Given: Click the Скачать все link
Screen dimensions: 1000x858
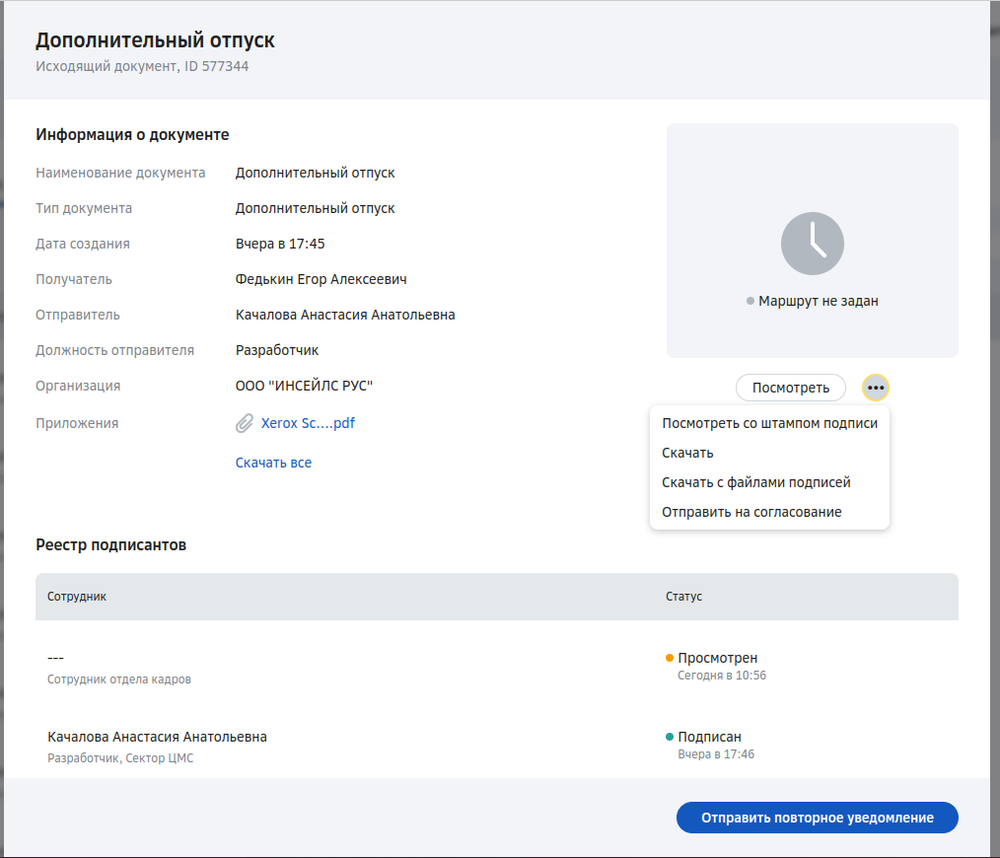Looking at the screenshot, I should [x=273, y=462].
